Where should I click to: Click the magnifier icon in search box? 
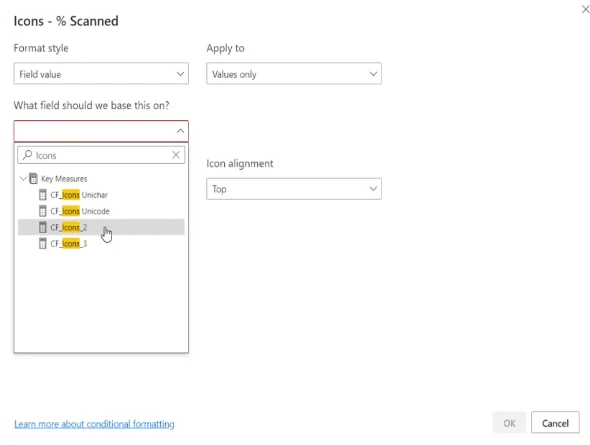[x=27, y=155]
